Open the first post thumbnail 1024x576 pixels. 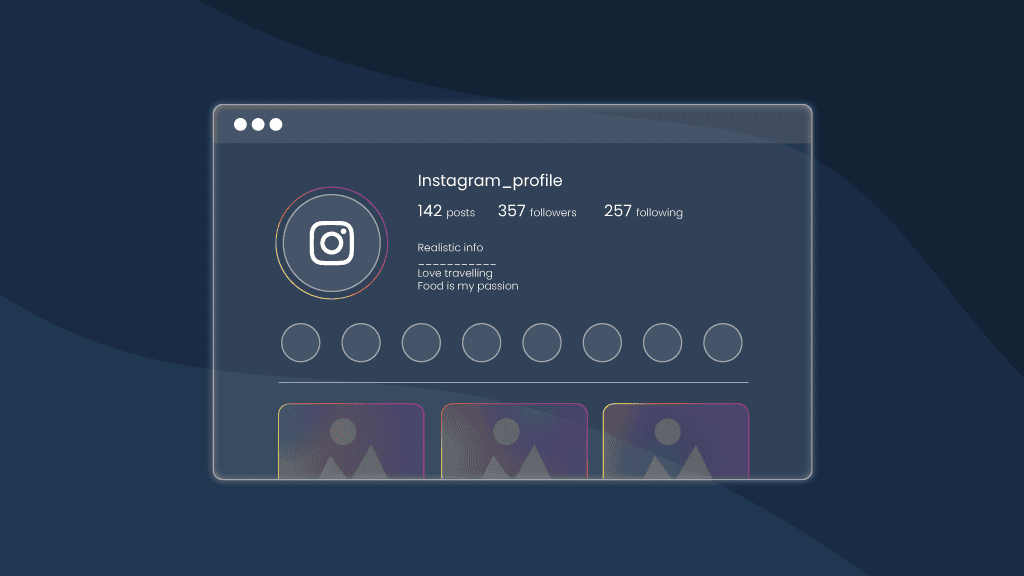click(351, 441)
